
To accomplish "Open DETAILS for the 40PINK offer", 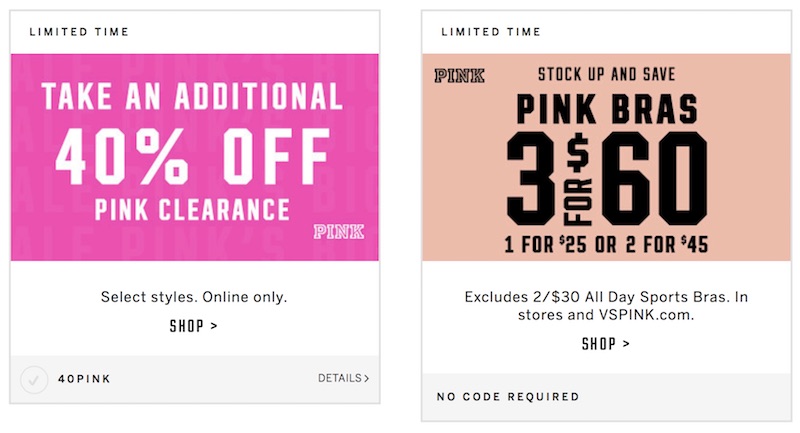I will coord(343,378).
